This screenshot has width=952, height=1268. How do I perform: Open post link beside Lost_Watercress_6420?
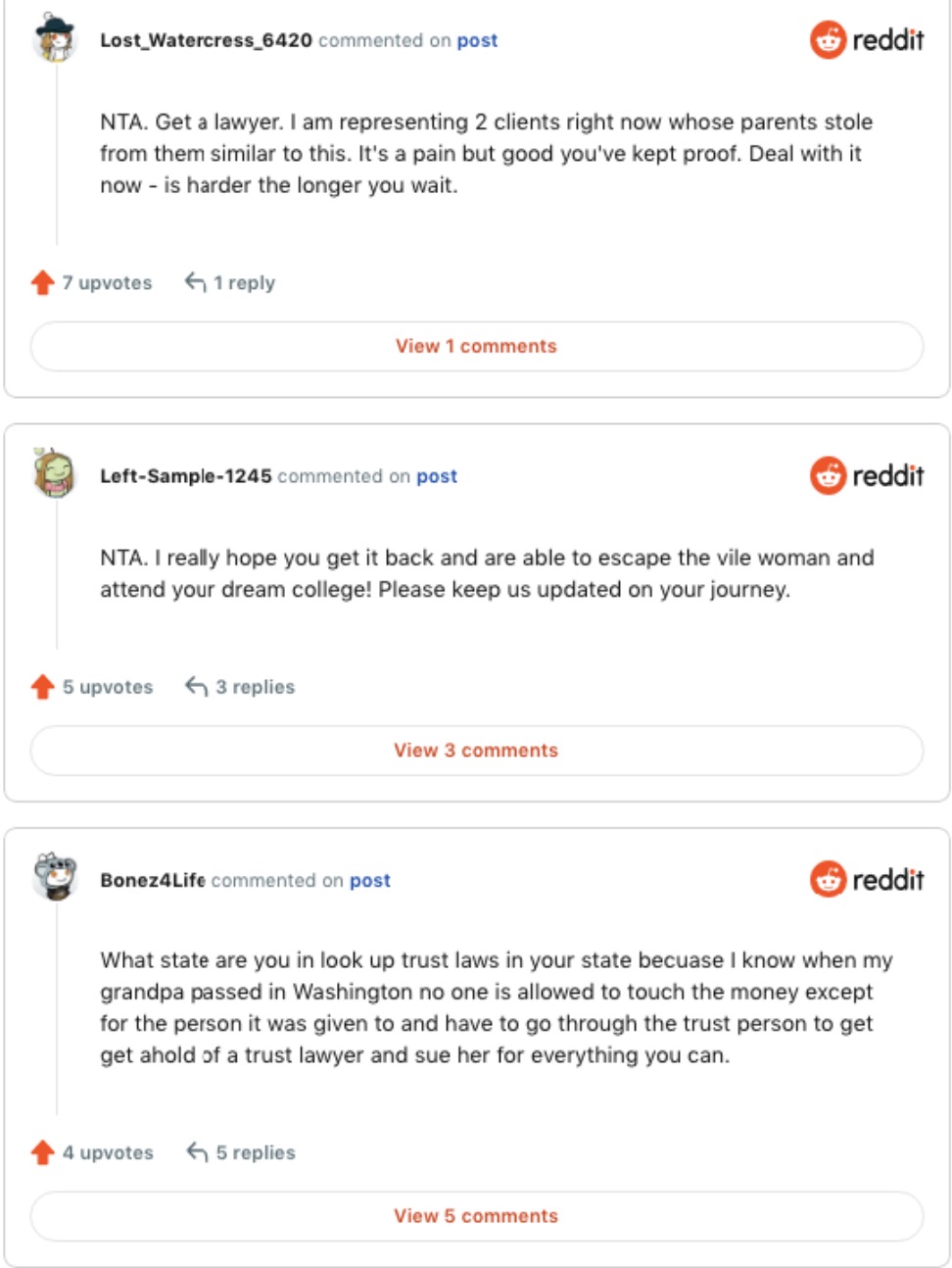point(477,40)
